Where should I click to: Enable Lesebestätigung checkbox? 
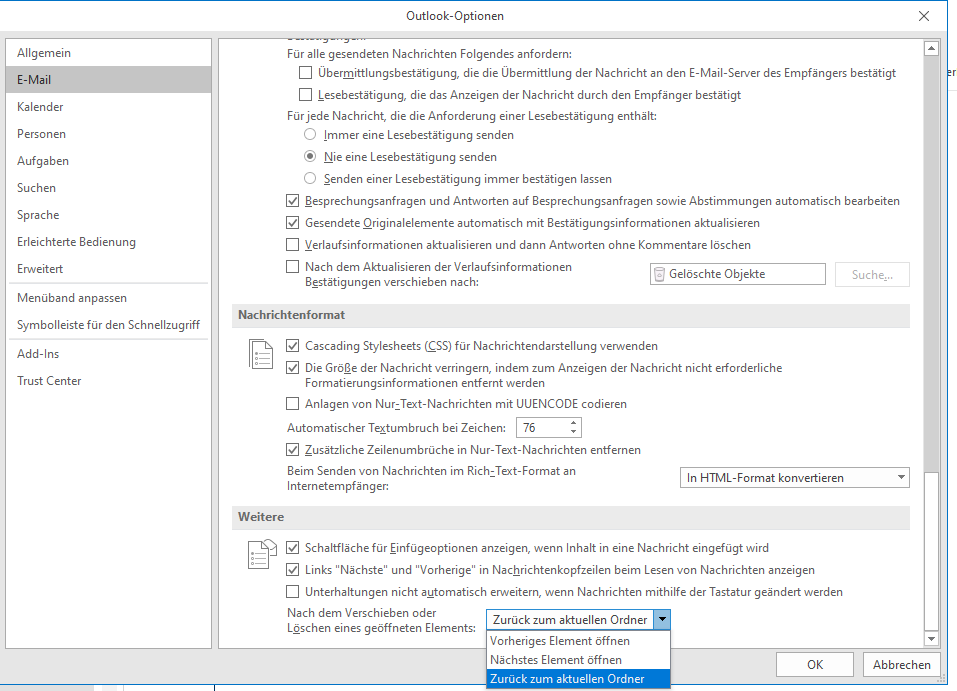(x=305, y=95)
